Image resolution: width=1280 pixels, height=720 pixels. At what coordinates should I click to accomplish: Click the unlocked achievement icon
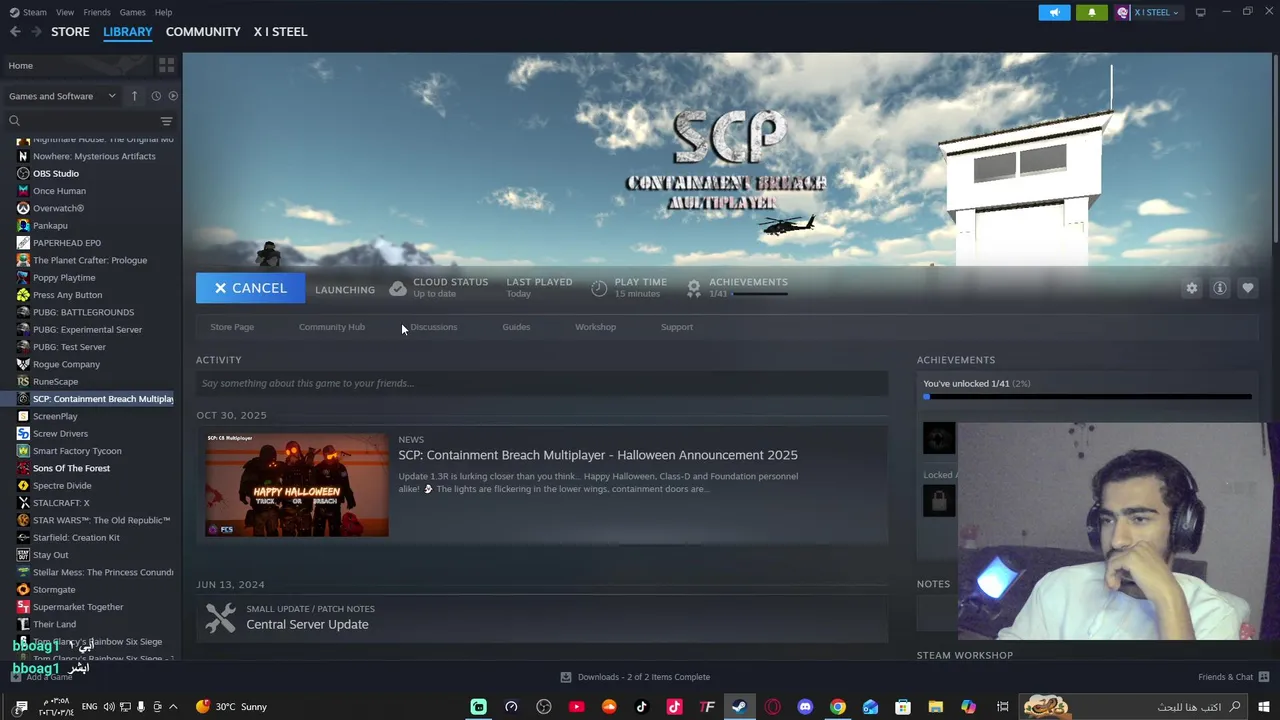point(939,438)
